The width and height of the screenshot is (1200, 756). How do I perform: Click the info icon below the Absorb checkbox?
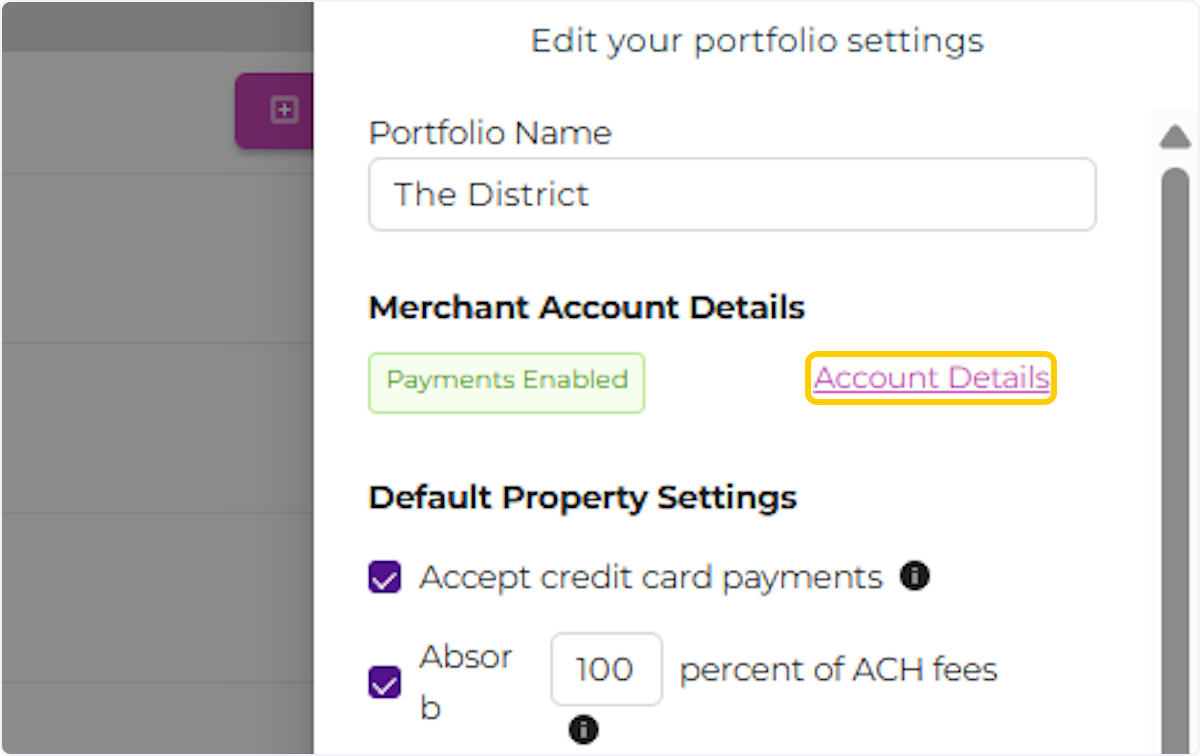[x=583, y=730]
